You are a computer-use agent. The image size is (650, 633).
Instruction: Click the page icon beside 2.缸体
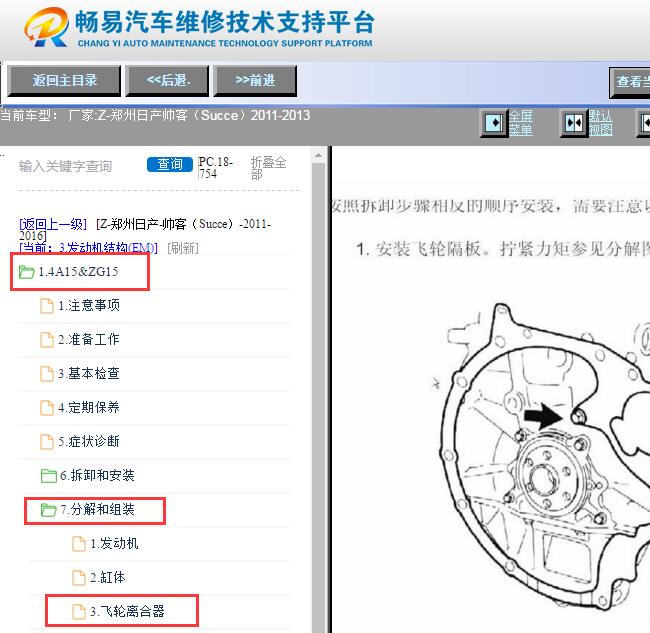tap(79, 578)
